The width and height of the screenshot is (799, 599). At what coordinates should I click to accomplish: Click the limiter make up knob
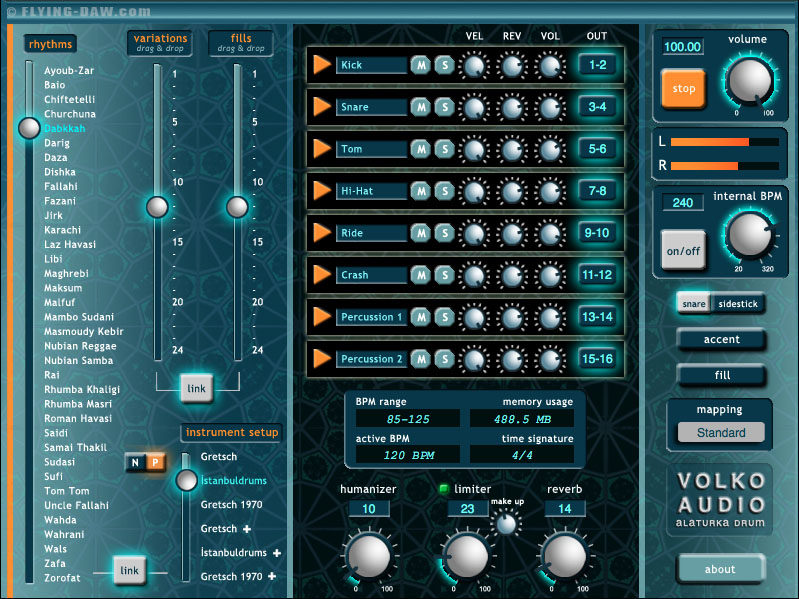(506, 524)
